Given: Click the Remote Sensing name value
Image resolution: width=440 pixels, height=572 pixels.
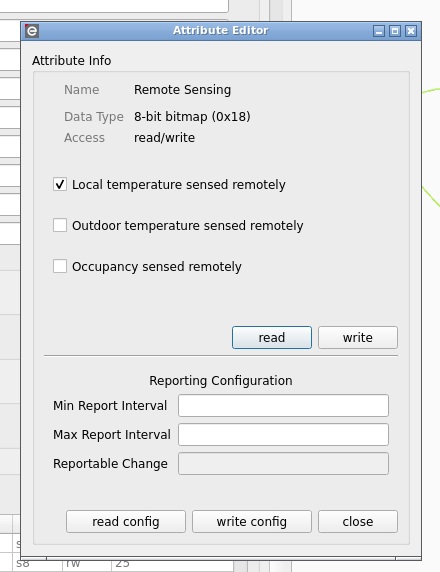Looking at the screenshot, I should 182,90.
